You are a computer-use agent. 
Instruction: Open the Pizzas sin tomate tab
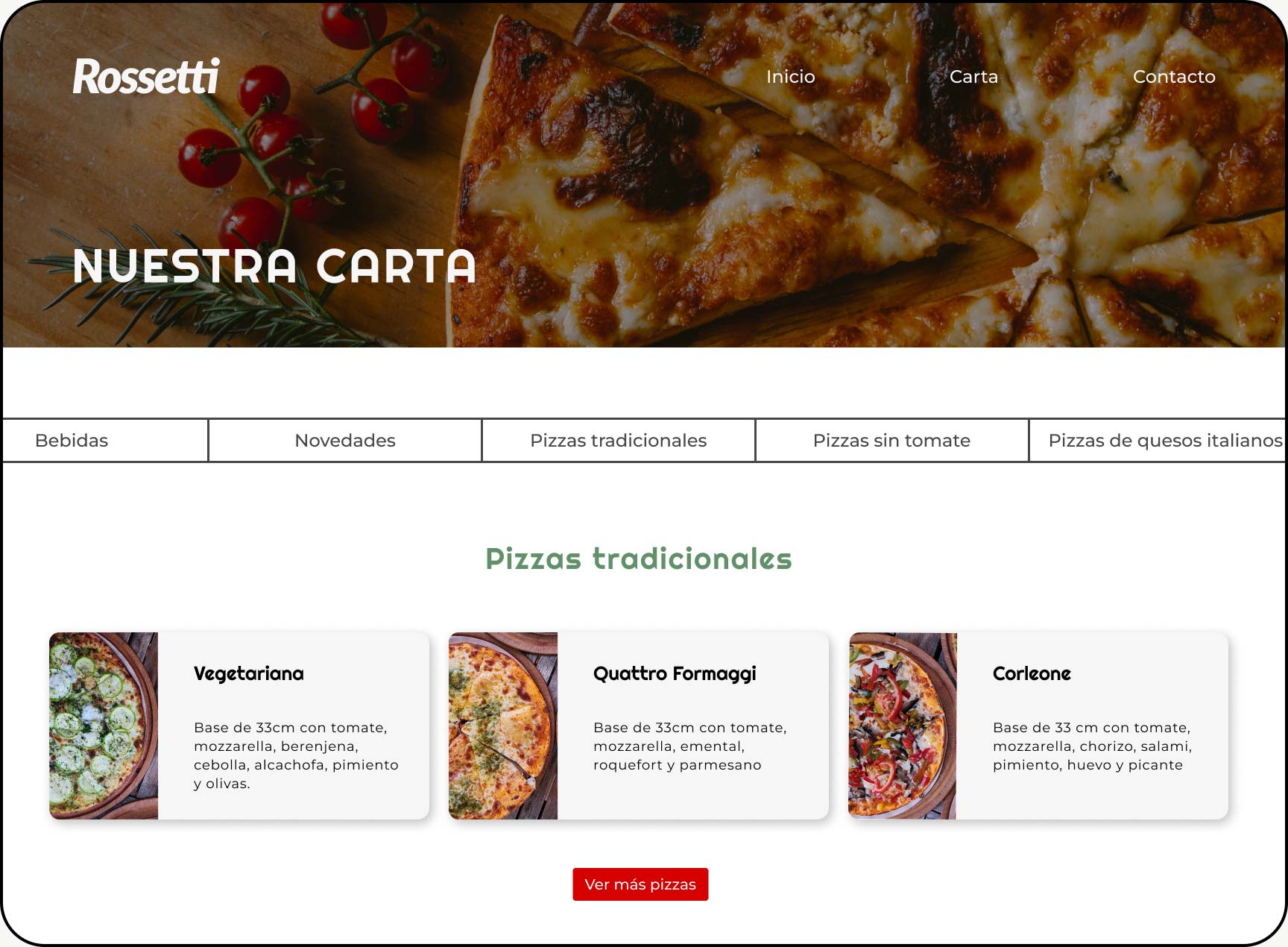[x=891, y=441]
